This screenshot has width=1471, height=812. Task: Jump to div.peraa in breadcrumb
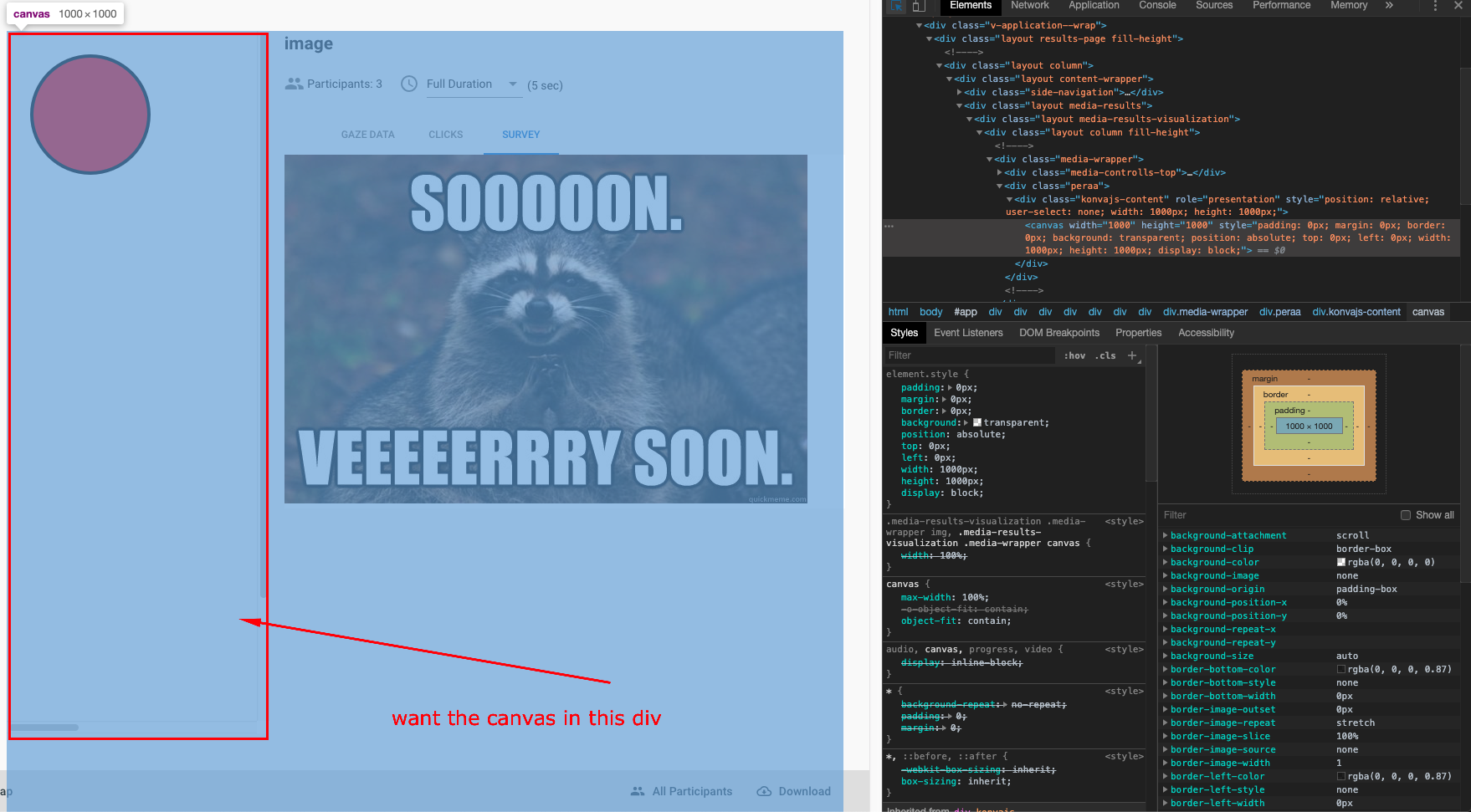[x=1279, y=312]
